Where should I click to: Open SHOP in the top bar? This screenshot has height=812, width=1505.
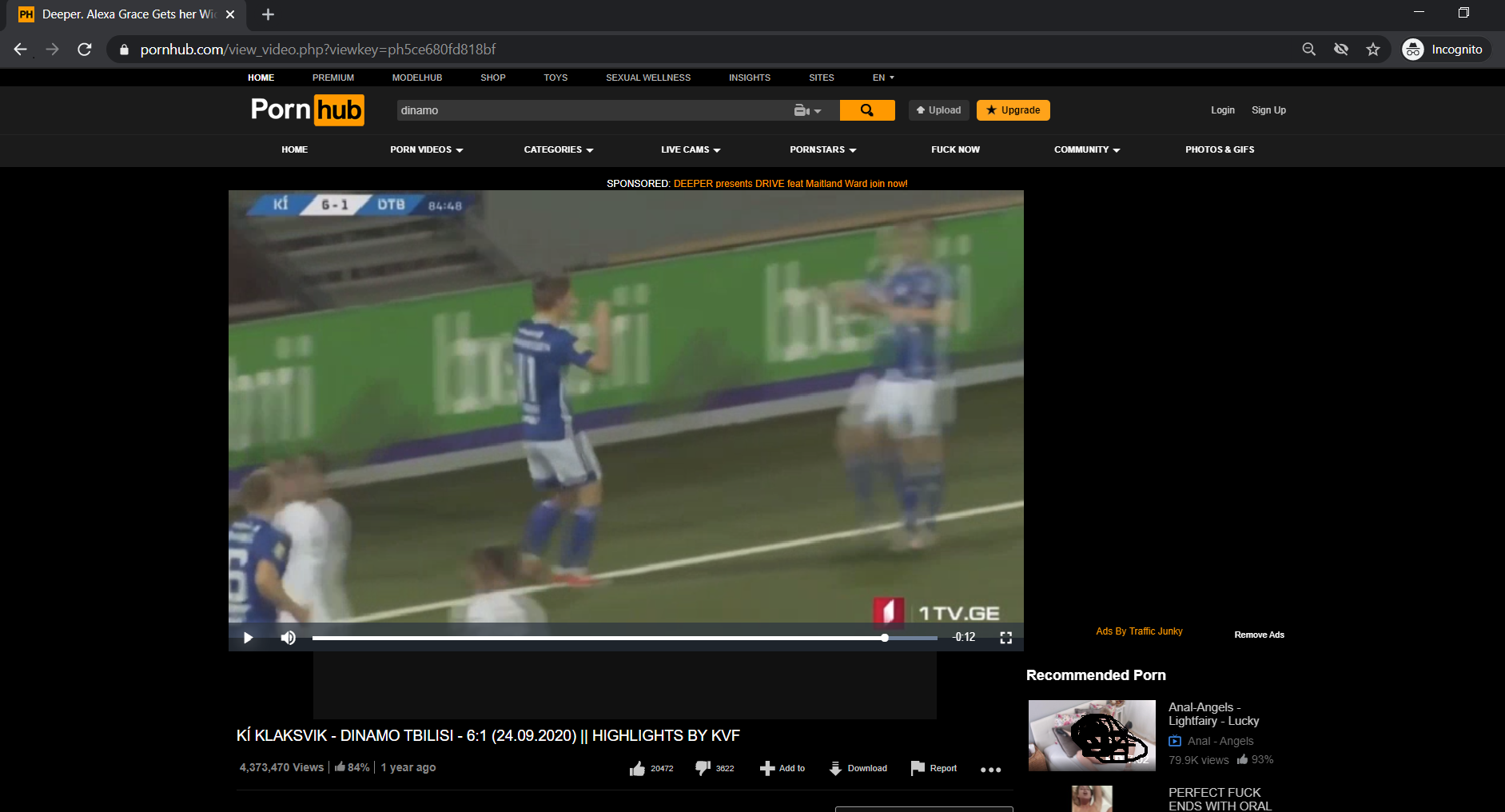click(x=493, y=78)
